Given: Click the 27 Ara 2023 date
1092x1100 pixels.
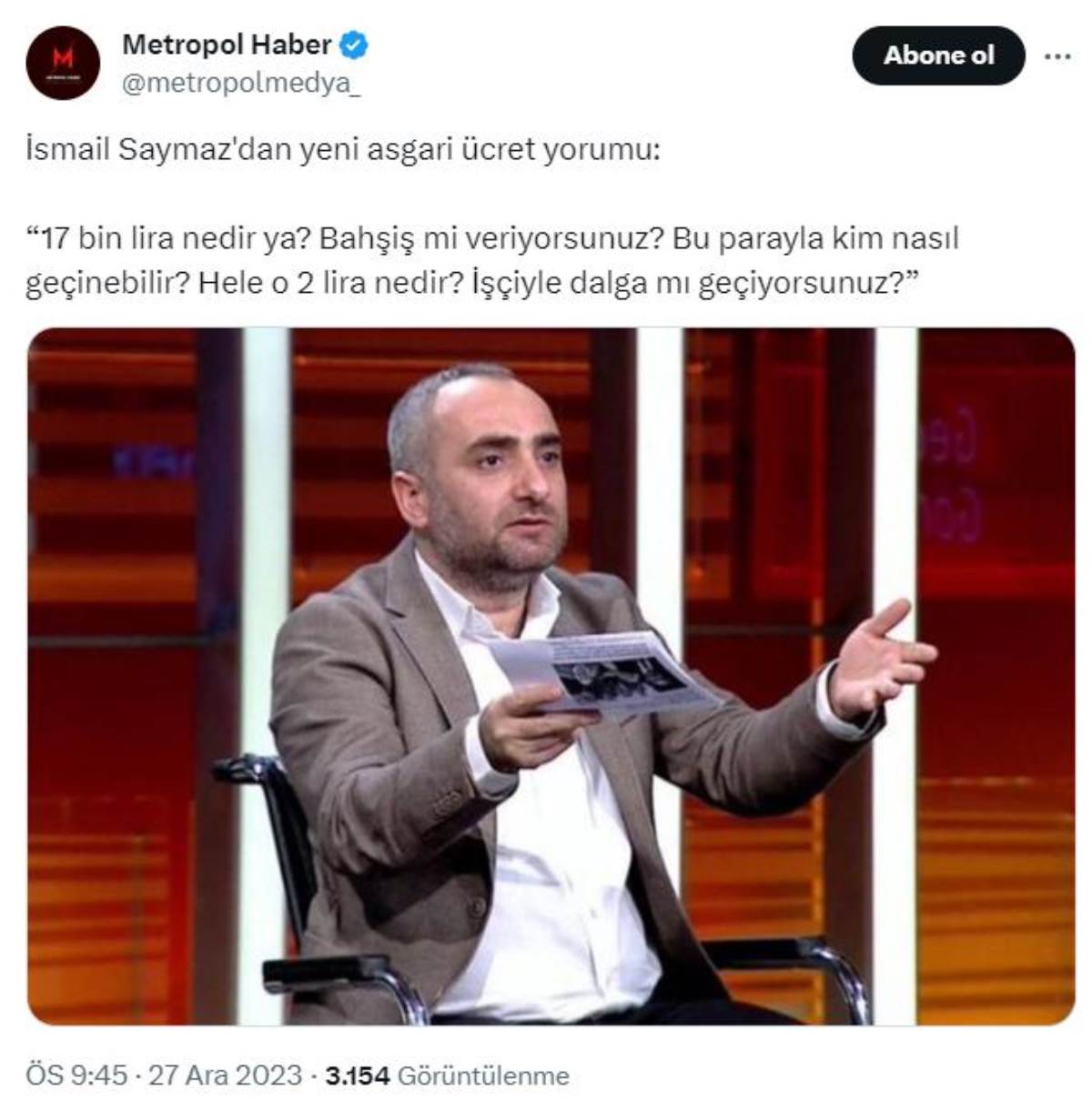Looking at the screenshot, I should click(225, 1075).
